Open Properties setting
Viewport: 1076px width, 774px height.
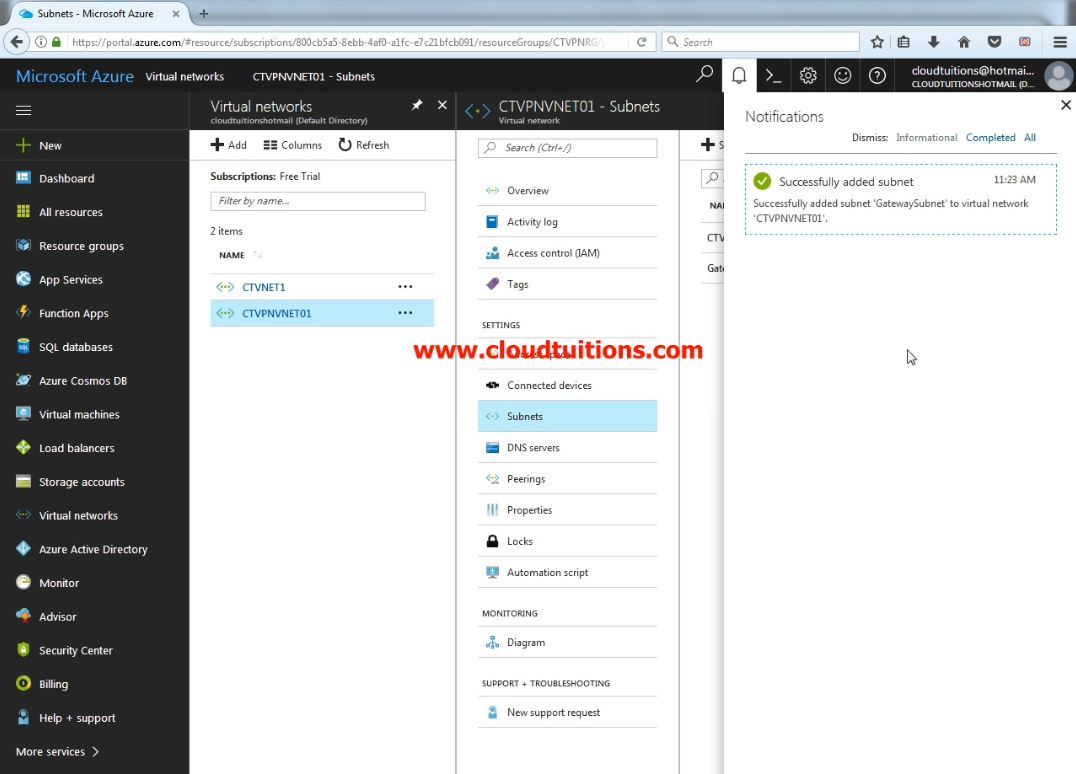coord(568,510)
